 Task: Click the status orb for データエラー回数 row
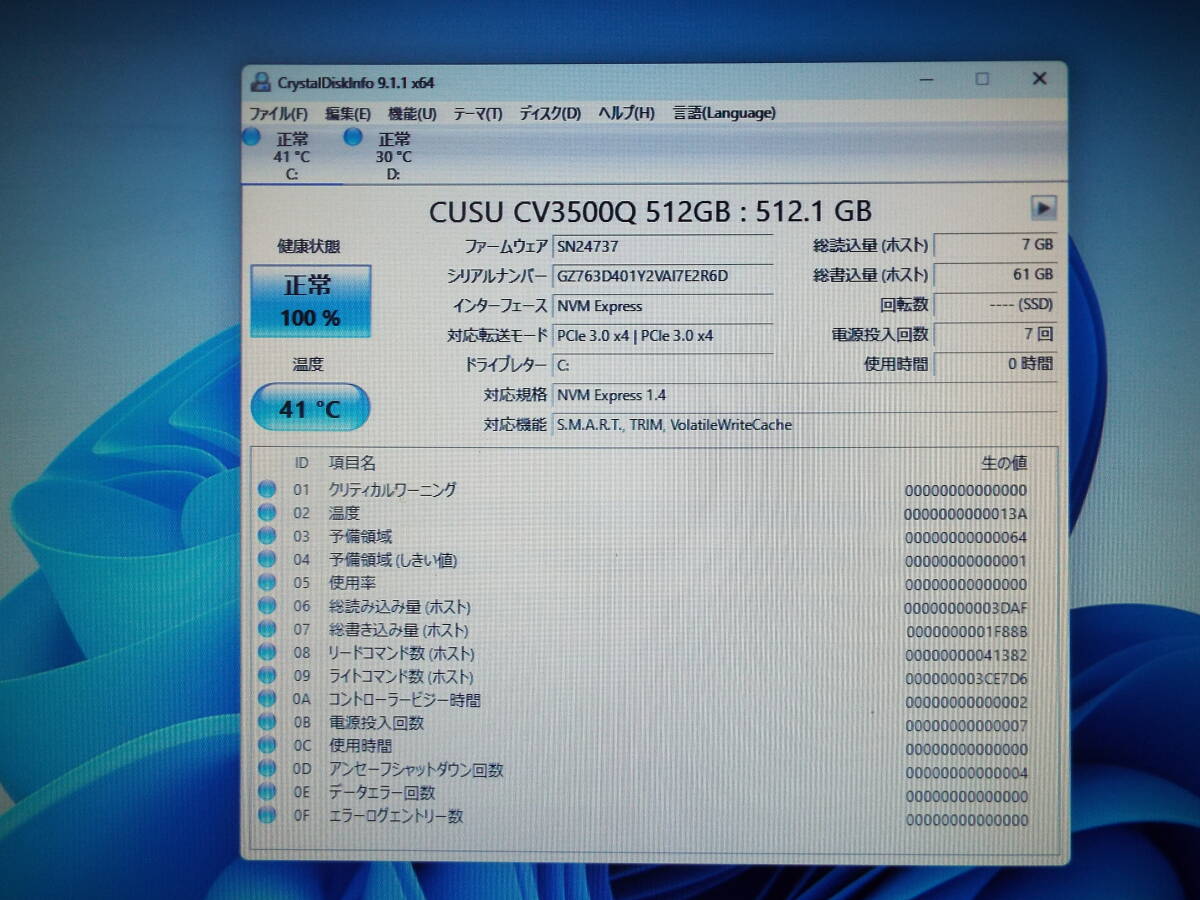(x=266, y=792)
